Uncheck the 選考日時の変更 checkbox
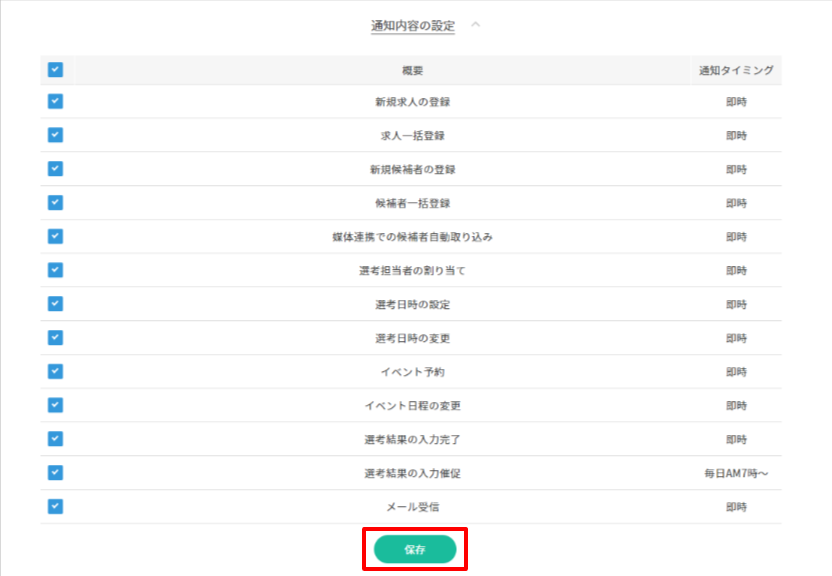 click(55, 337)
